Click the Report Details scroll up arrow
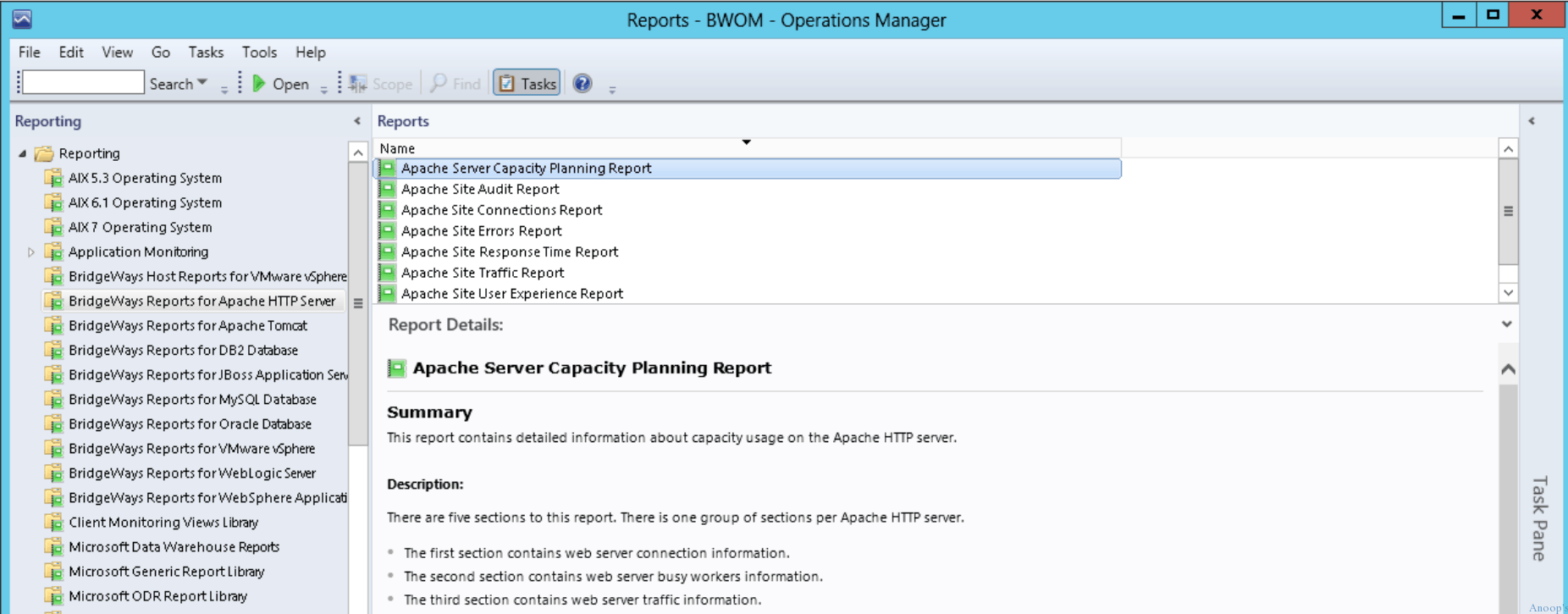Screen dimensions: 1568x614 tap(1508, 369)
